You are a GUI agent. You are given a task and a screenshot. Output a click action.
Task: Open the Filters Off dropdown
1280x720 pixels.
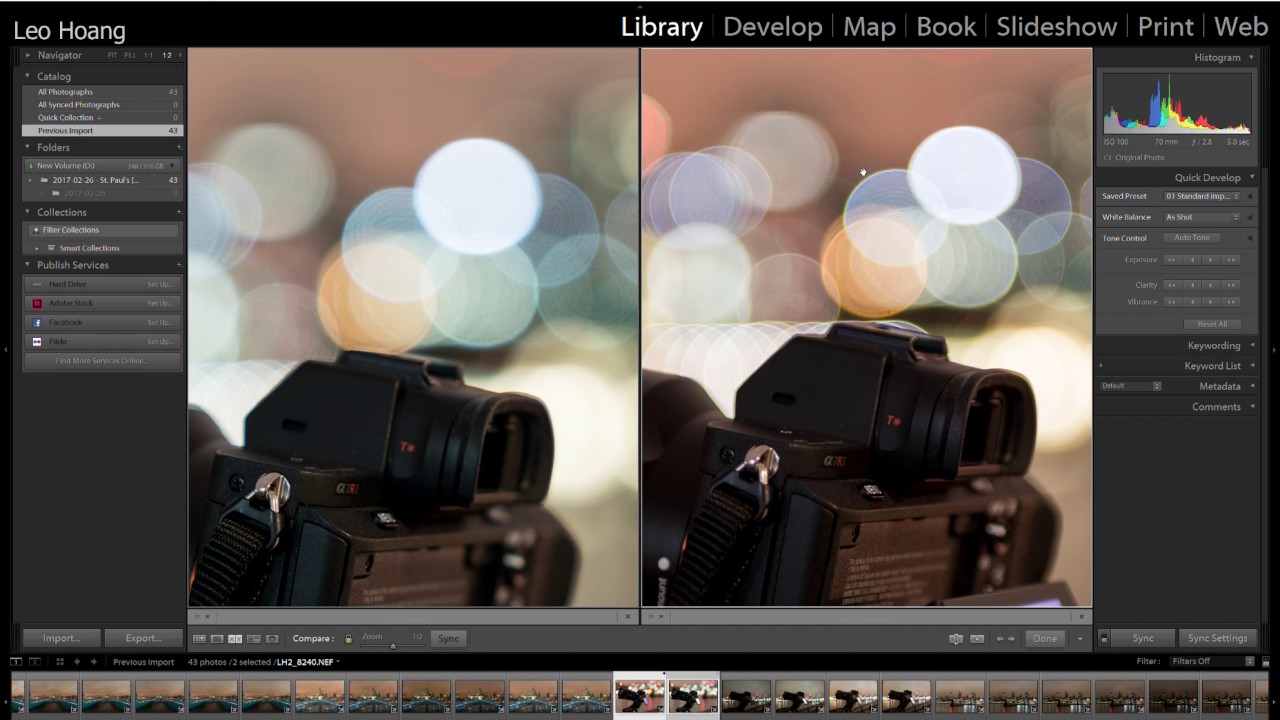pos(1212,661)
